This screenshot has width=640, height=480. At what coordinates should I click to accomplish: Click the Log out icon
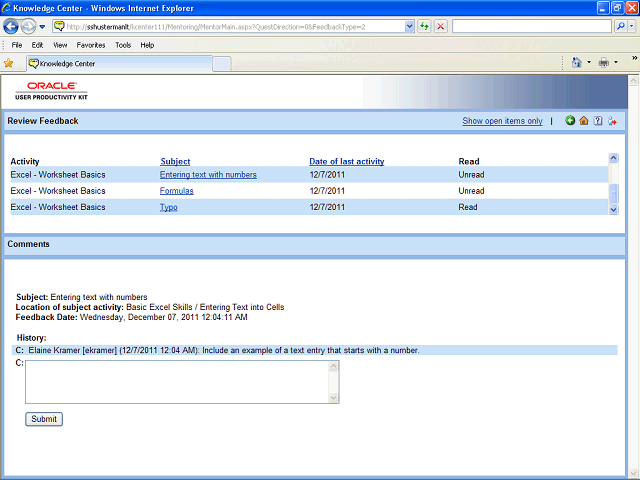pyautogui.click(x=612, y=121)
